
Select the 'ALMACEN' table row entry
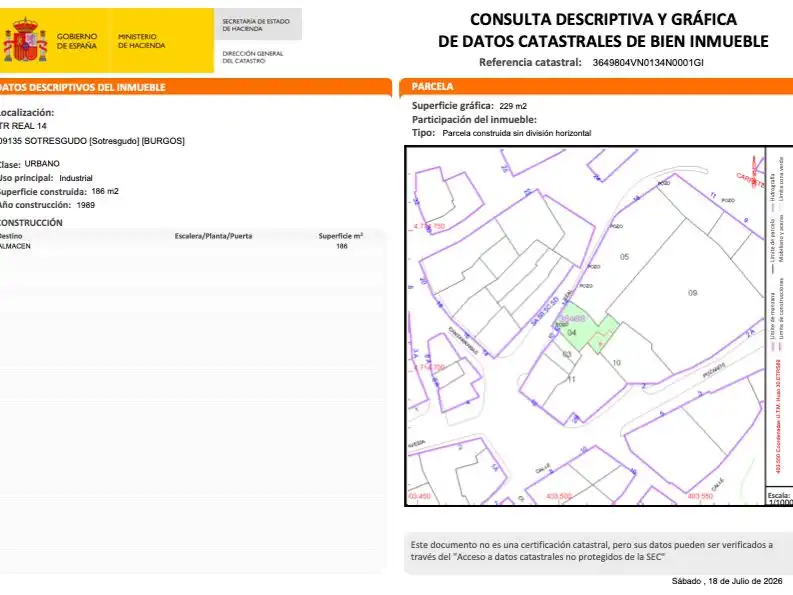(x=15, y=246)
